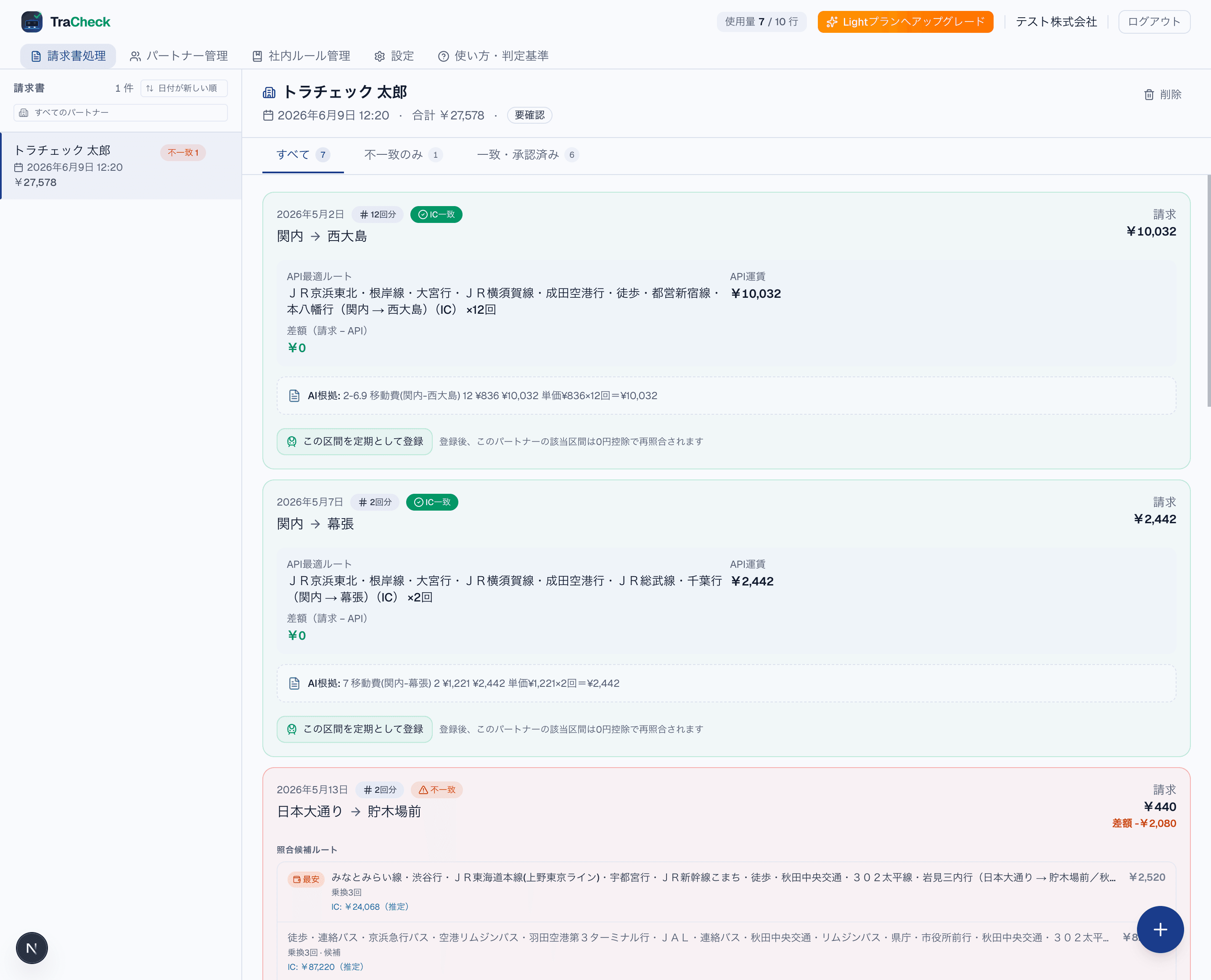The height and width of the screenshot is (980, 1211).
Task: Click the # 2回分 tag on 2026年5月7日 card
Action: coord(375,502)
